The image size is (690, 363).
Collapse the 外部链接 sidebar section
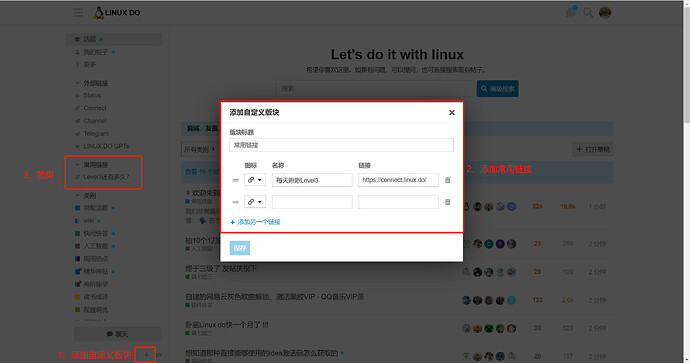[x=92, y=83]
